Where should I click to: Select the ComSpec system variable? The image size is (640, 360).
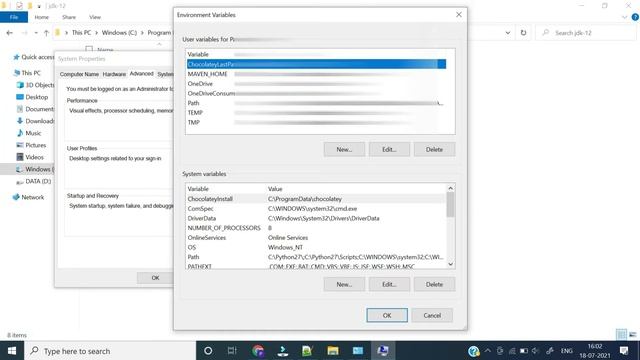pos(316,209)
